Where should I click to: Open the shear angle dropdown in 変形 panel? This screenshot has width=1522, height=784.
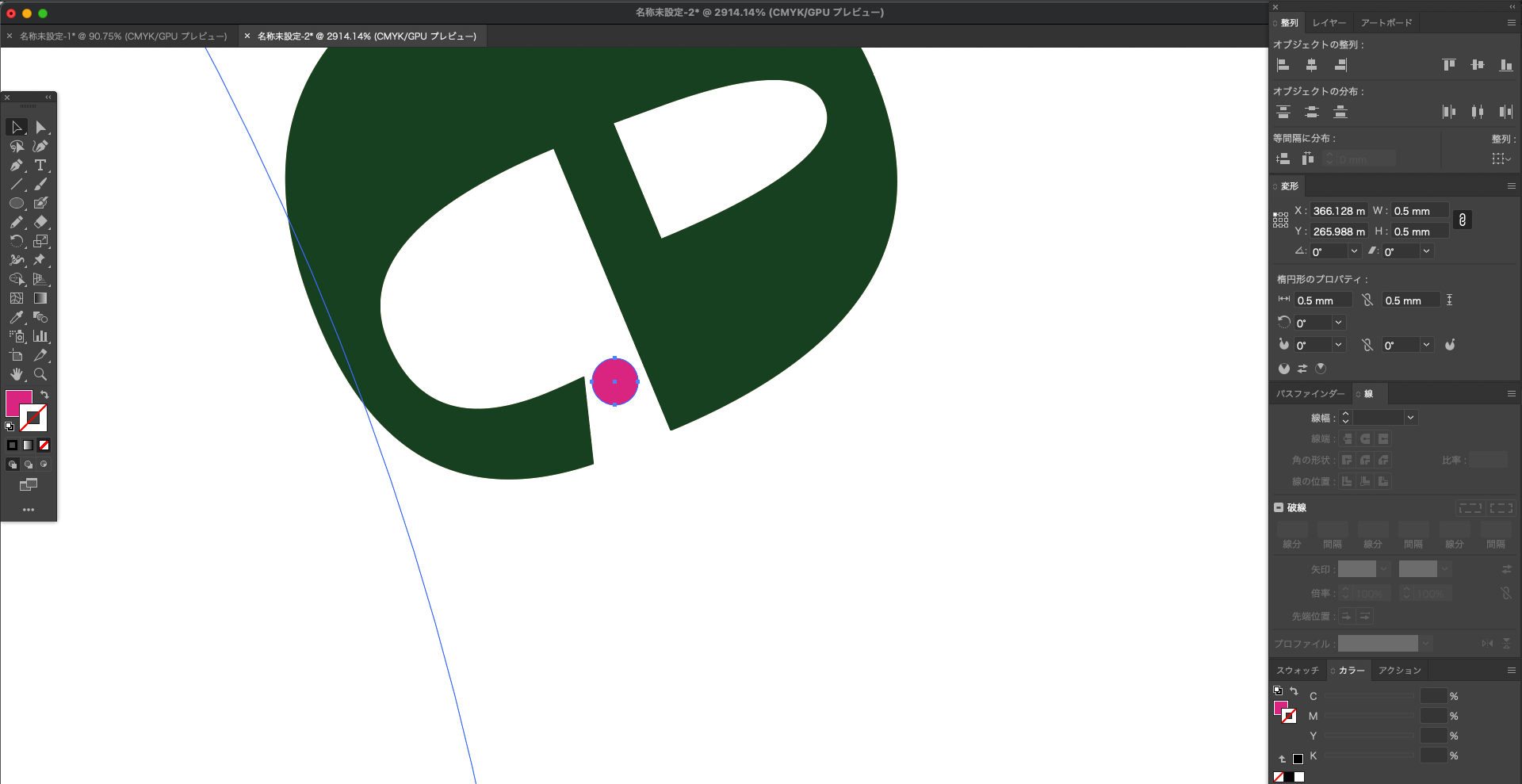pos(1426,251)
